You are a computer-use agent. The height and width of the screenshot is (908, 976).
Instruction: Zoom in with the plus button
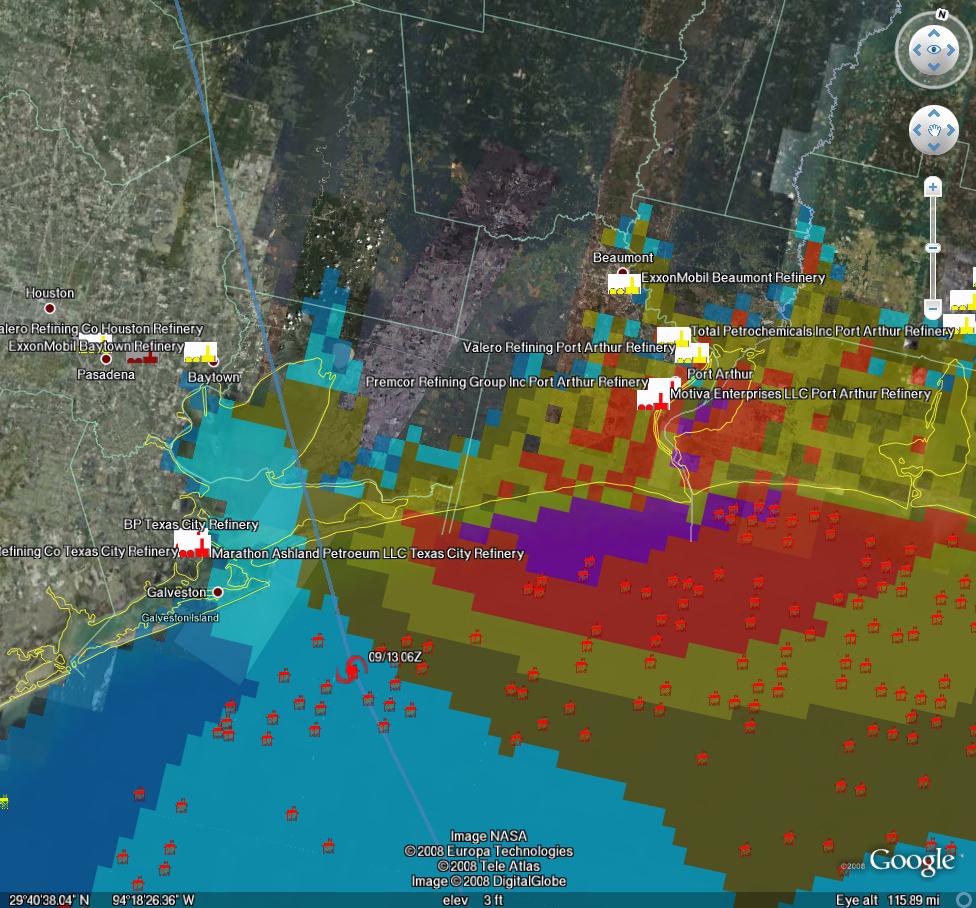pyautogui.click(x=932, y=187)
